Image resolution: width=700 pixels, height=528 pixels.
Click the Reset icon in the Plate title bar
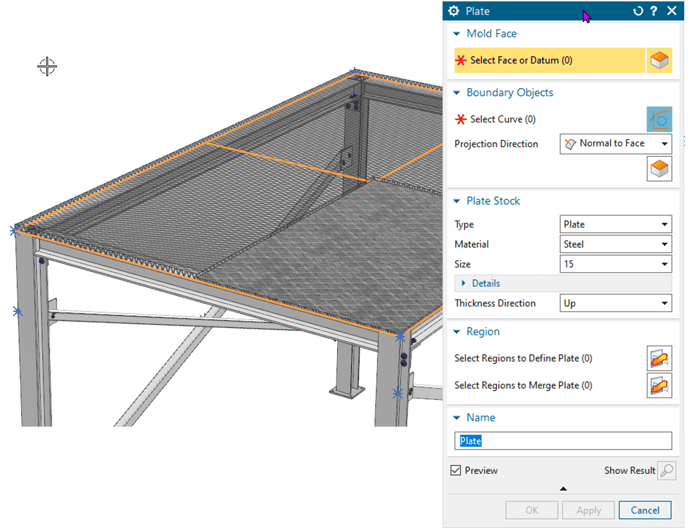click(639, 11)
